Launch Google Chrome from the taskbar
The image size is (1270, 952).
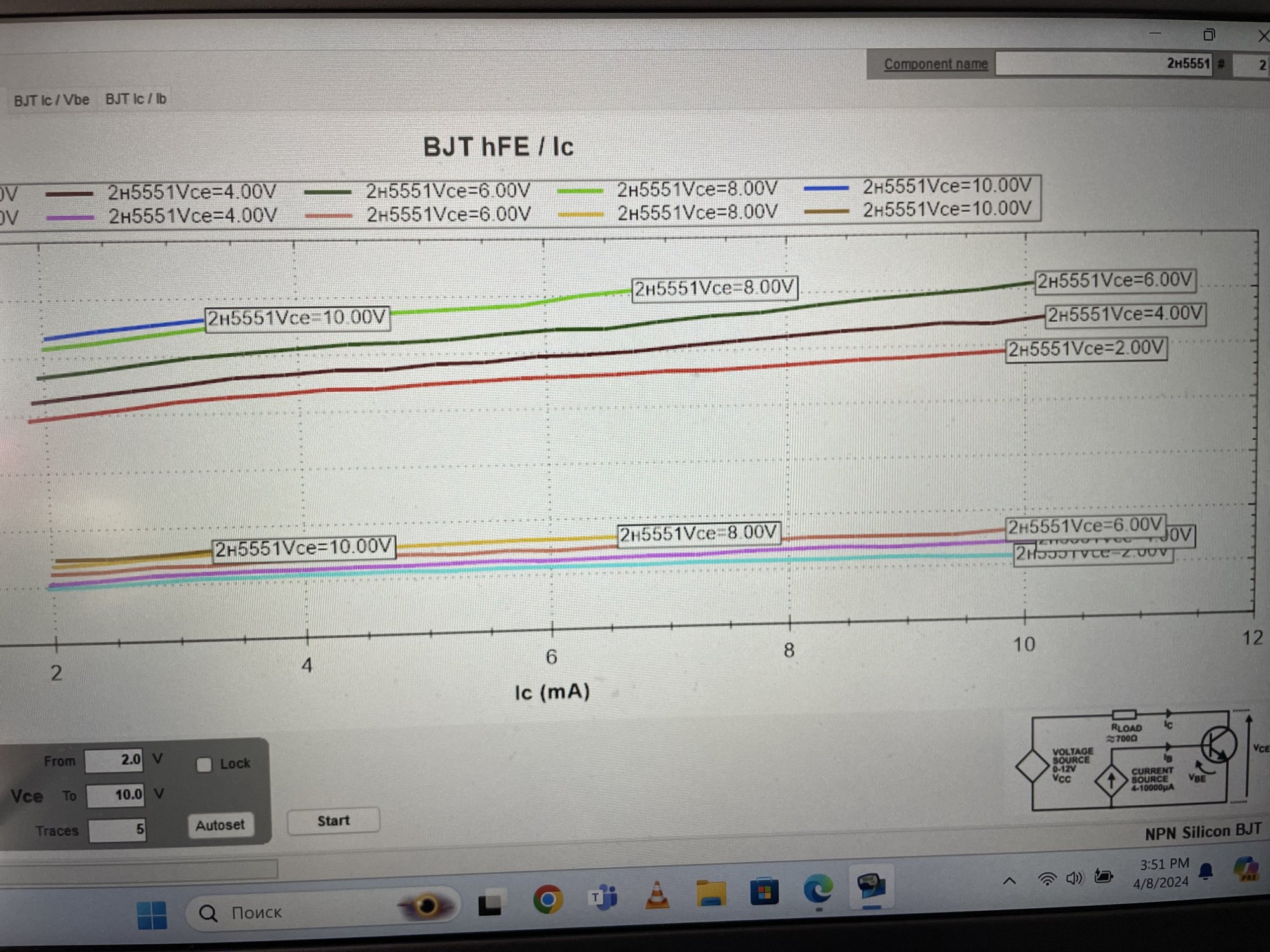pyautogui.click(x=547, y=899)
